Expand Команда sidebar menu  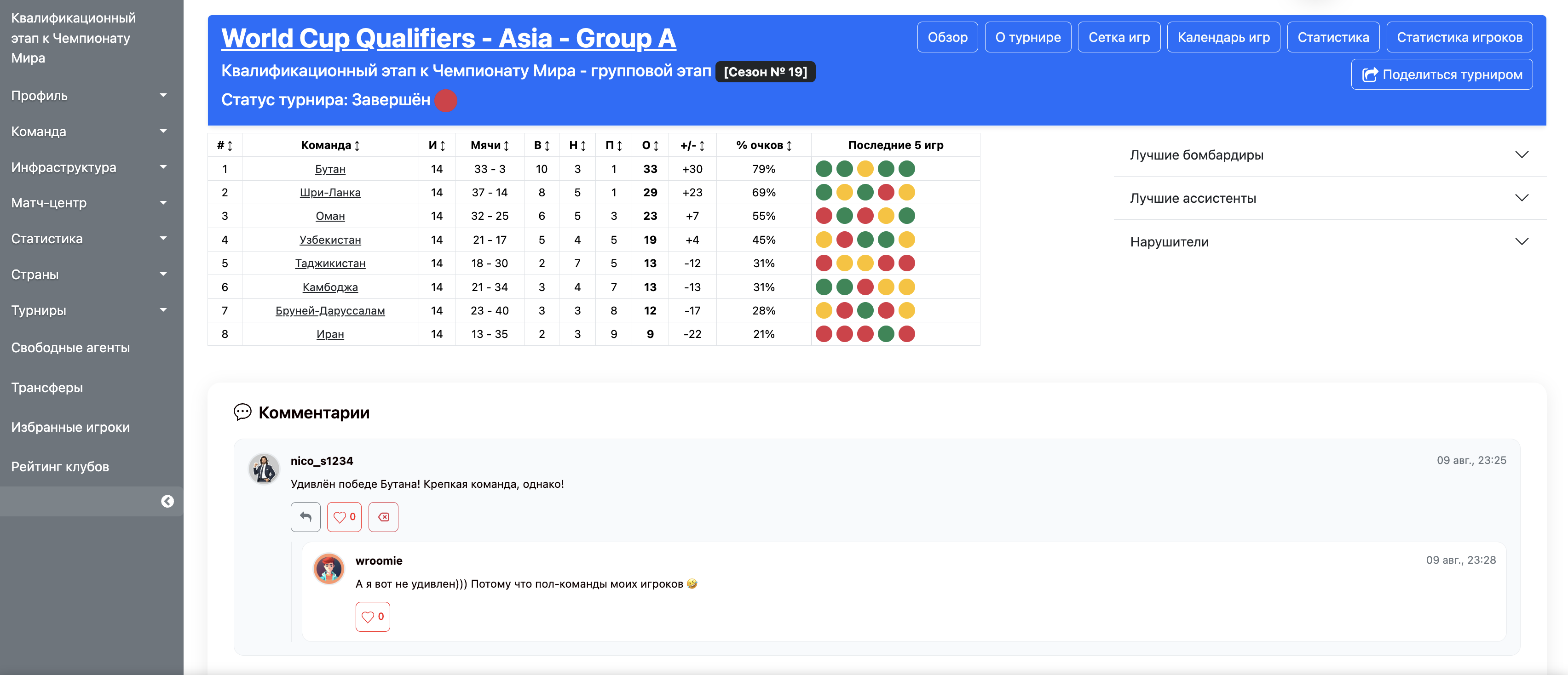point(91,132)
